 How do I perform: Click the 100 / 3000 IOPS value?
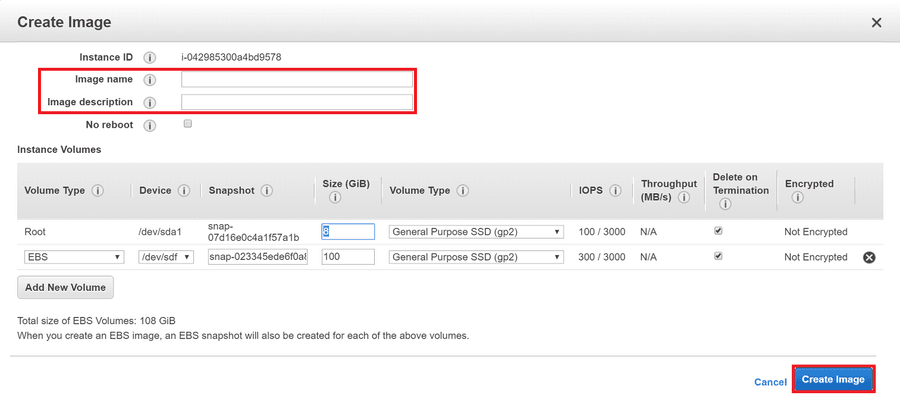coord(602,232)
